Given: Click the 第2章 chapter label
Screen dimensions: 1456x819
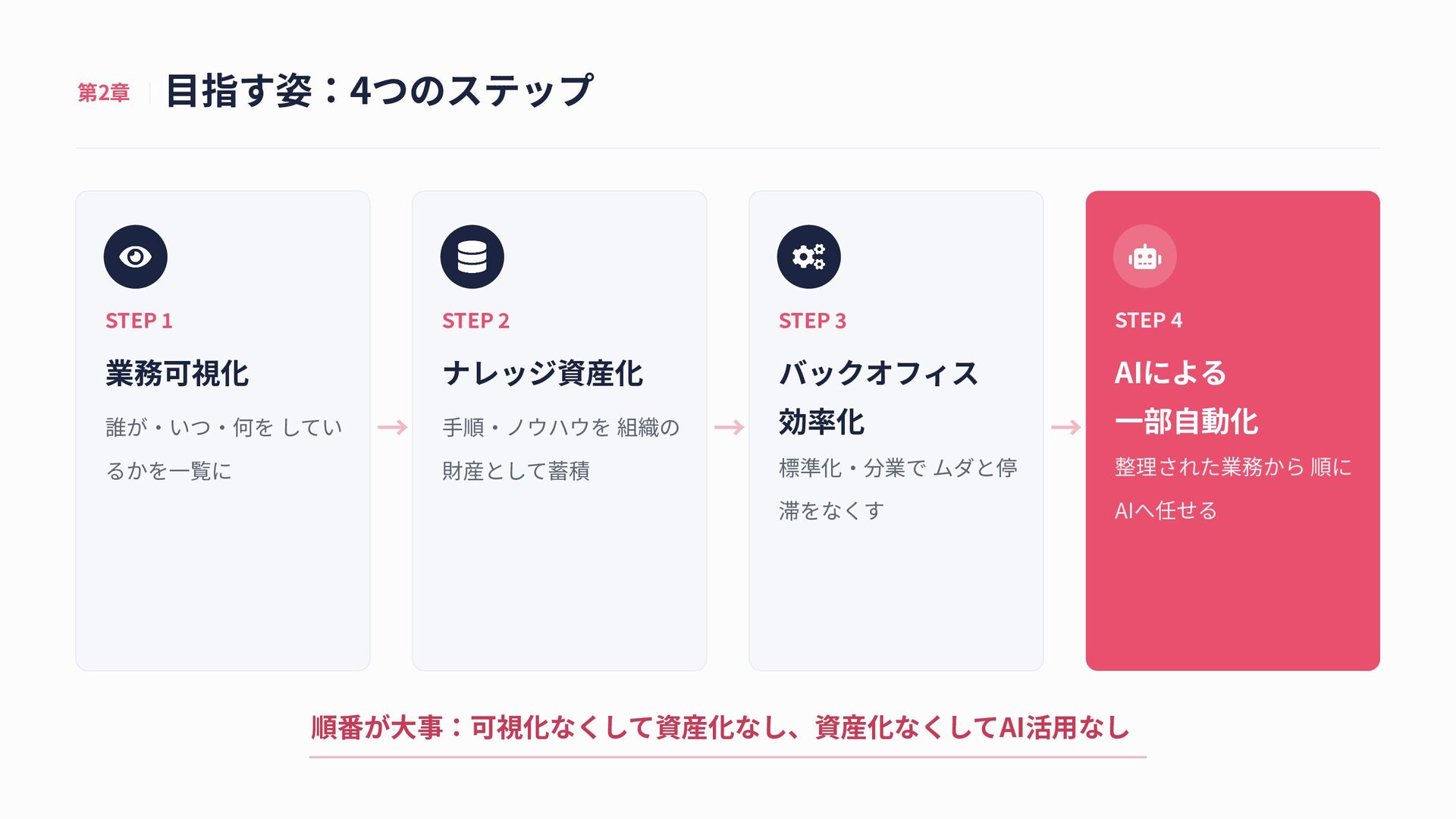Looking at the screenshot, I should (104, 93).
